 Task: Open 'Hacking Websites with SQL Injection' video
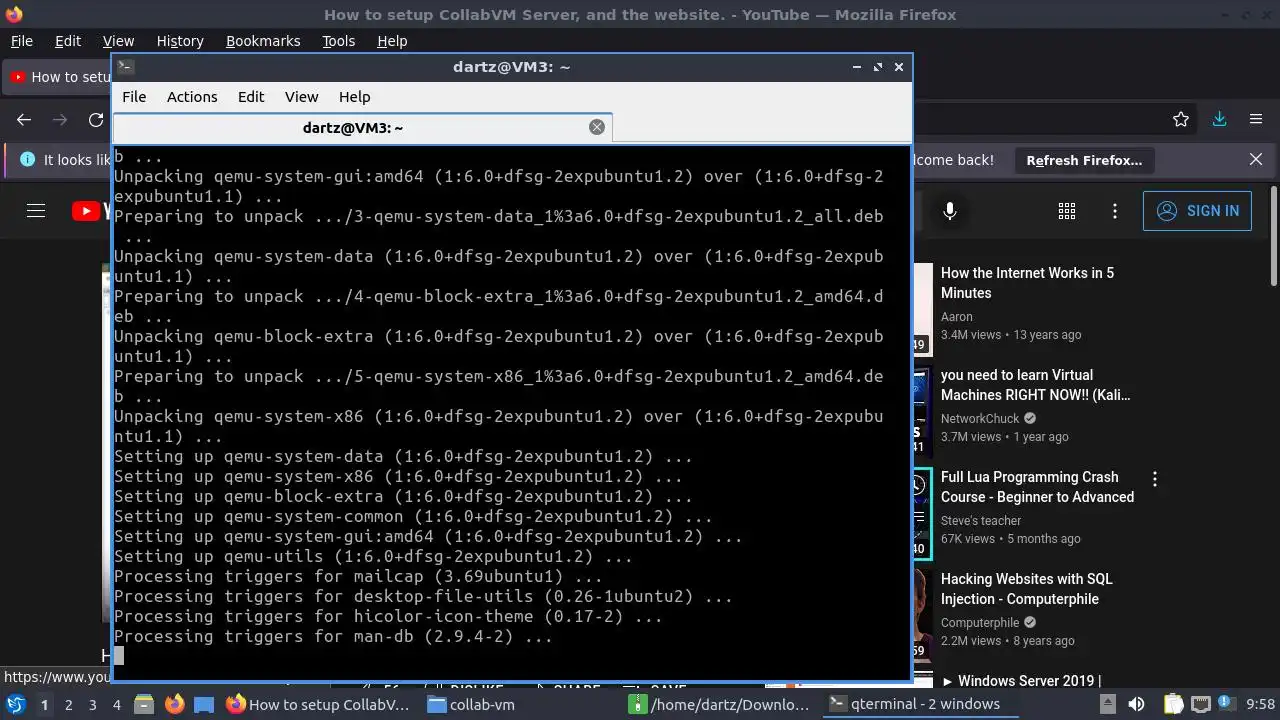[x=1026, y=589]
